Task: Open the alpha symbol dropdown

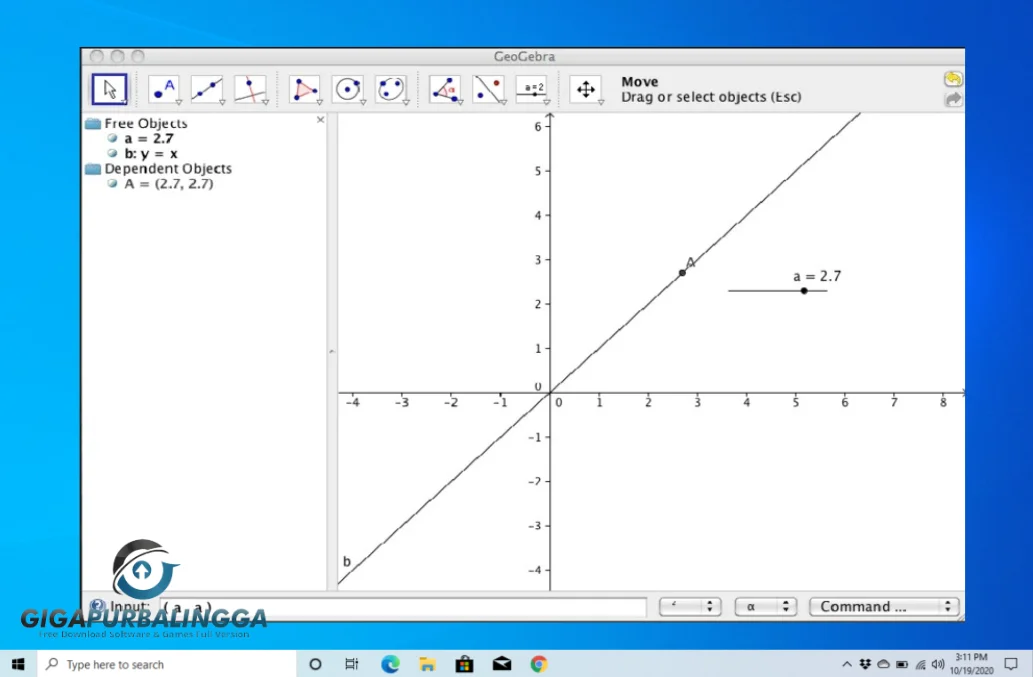Action: pyautogui.click(x=765, y=606)
